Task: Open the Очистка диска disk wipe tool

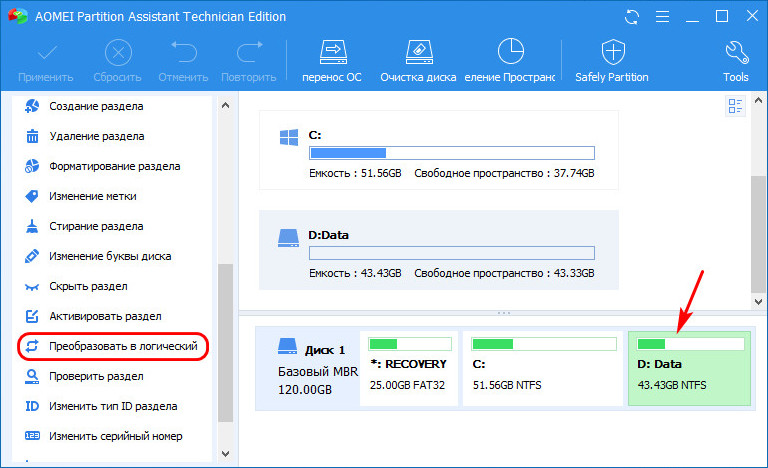Action: tap(418, 62)
